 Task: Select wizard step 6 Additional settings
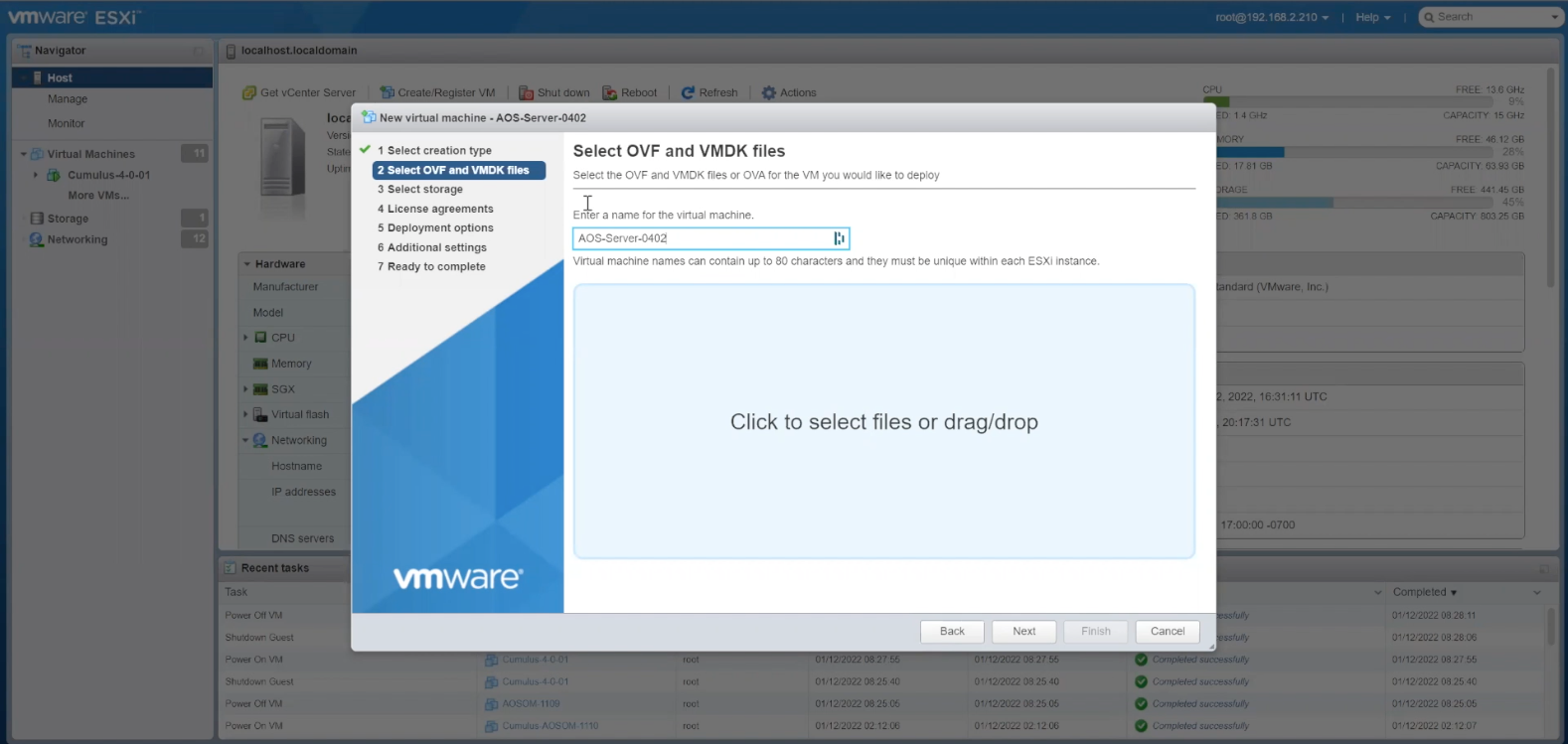432,247
